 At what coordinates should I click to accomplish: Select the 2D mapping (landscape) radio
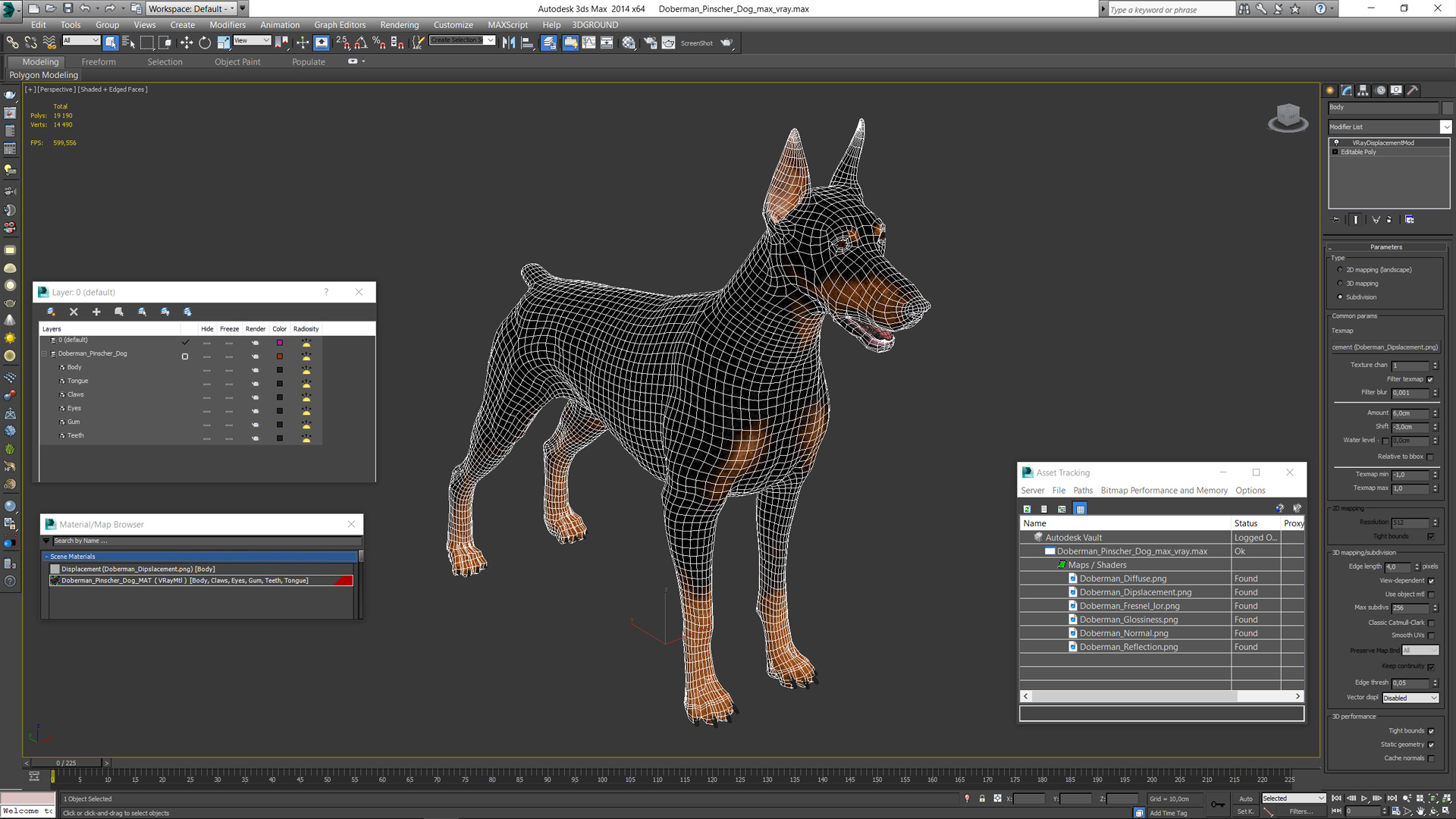pyautogui.click(x=1340, y=270)
